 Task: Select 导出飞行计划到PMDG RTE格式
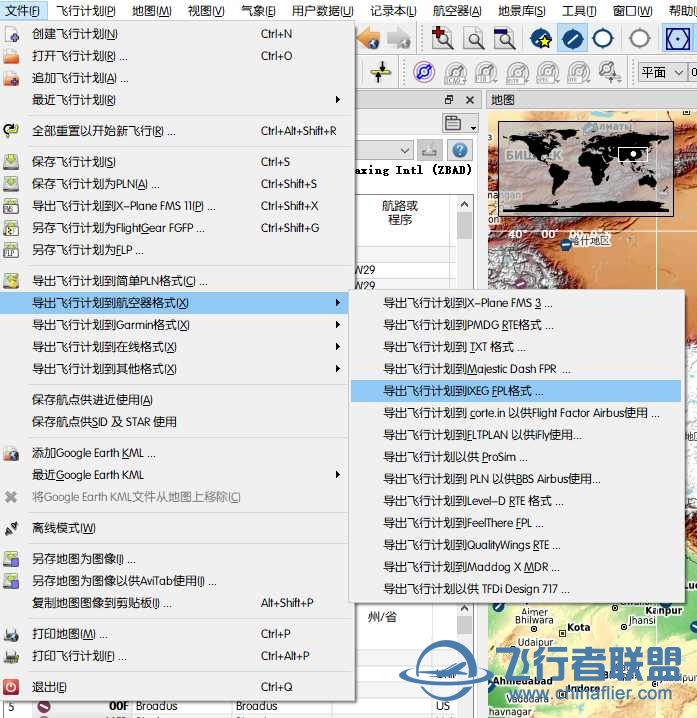tap(516, 325)
